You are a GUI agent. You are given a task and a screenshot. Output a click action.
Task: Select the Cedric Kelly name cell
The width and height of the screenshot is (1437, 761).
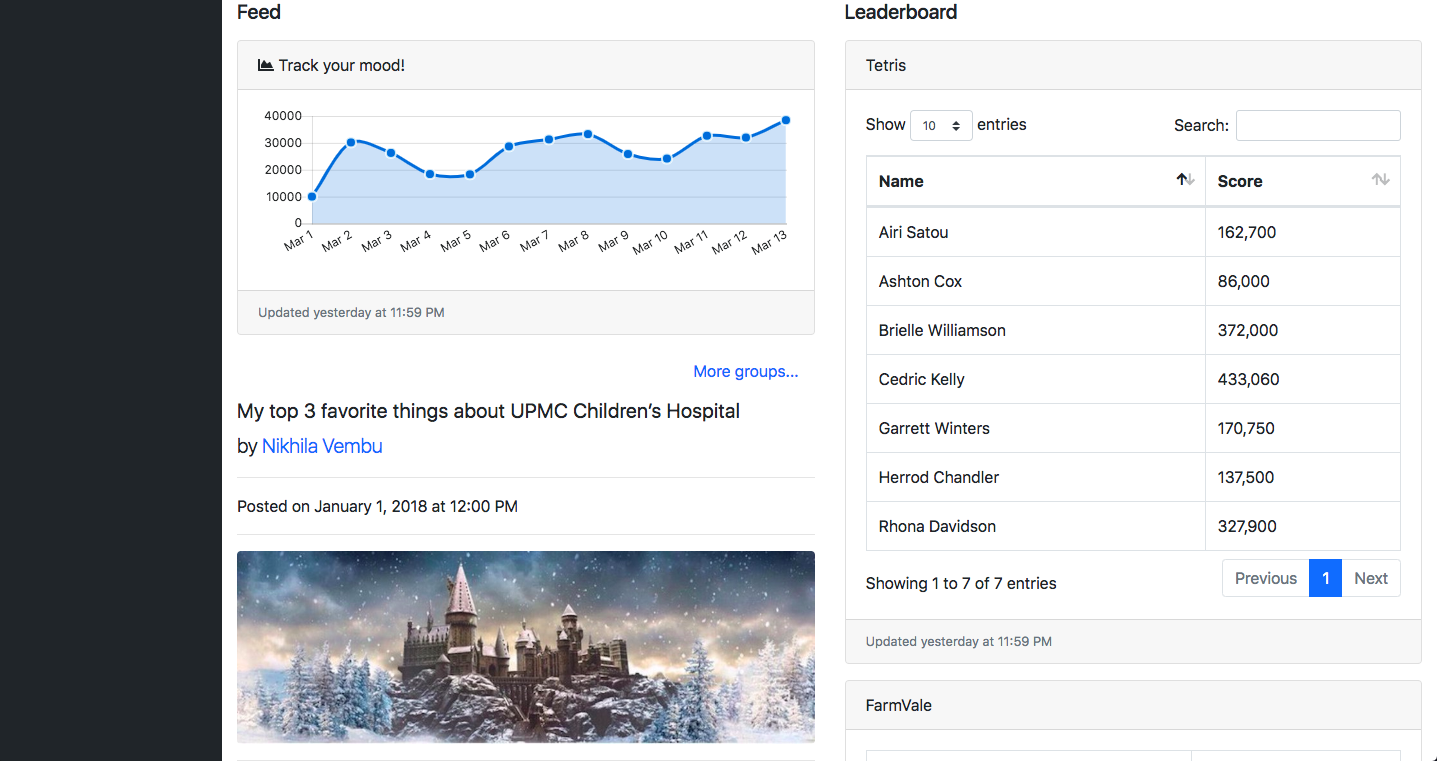click(1036, 379)
